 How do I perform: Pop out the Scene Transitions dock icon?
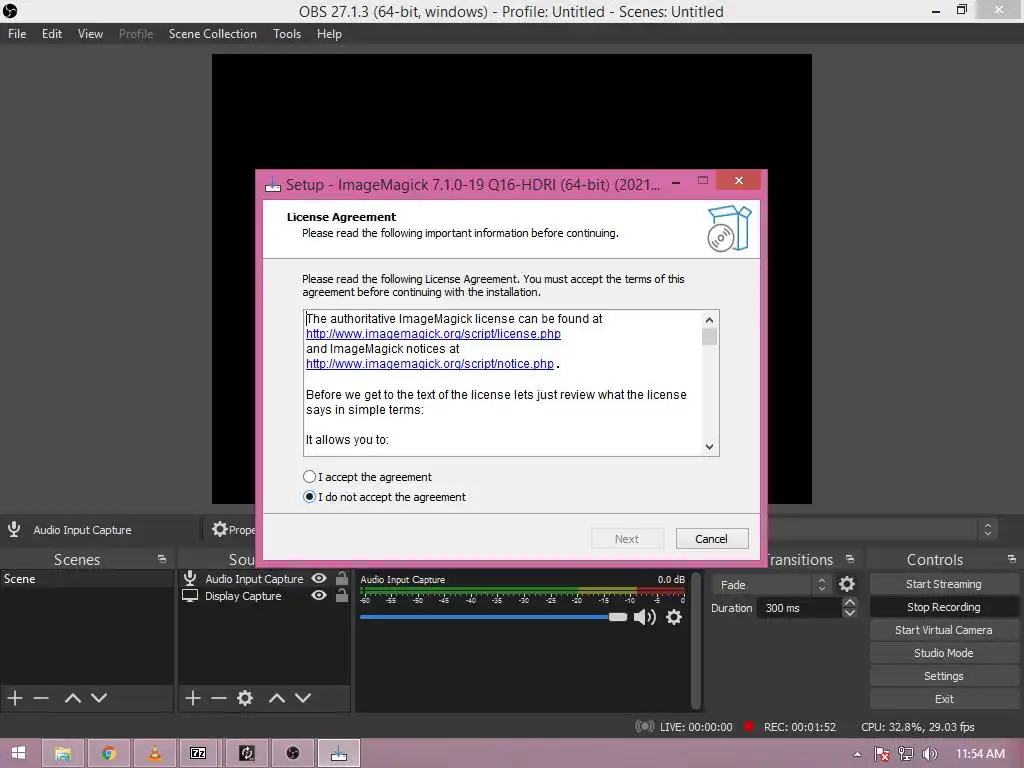[850, 559]
